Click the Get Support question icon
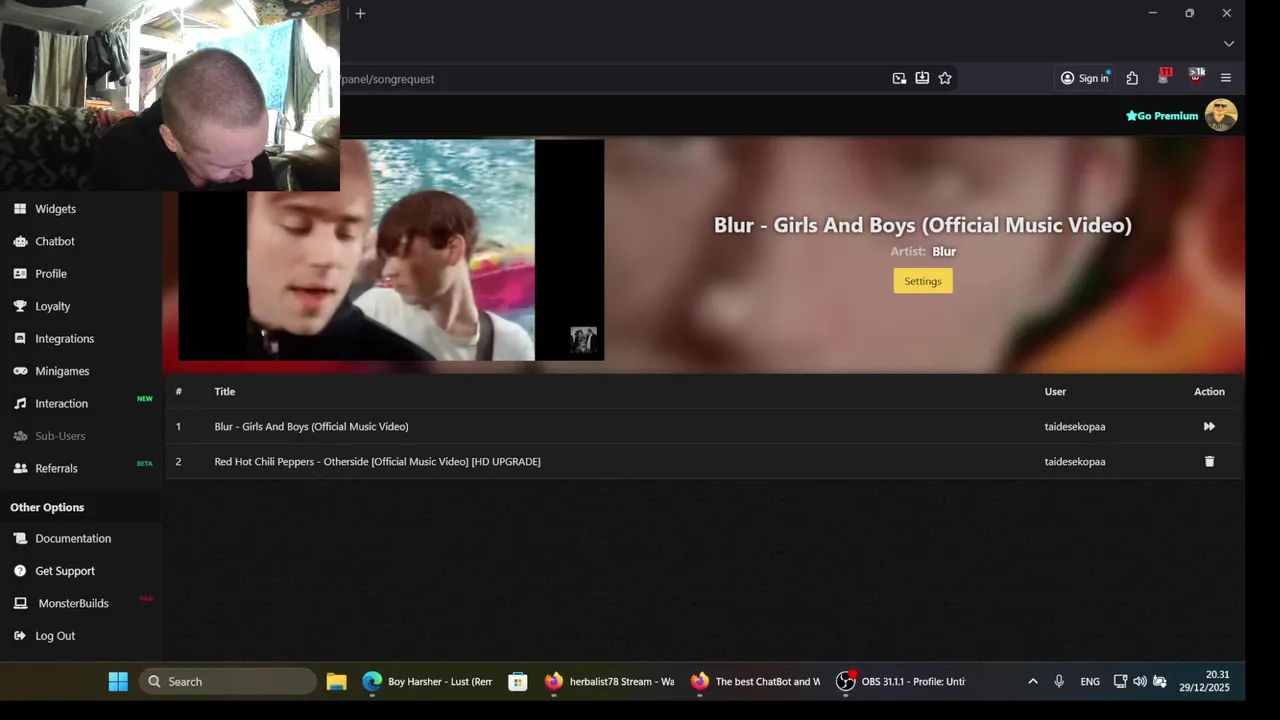The image size is (1280, 720). [20, 571]
